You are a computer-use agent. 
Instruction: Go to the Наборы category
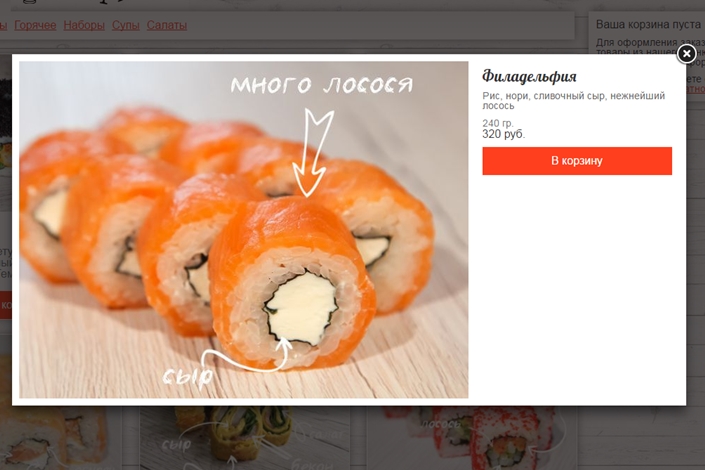[84, 25]
